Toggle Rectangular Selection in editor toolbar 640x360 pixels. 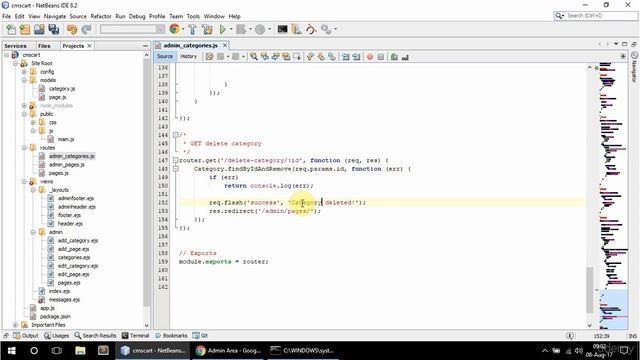click(297, 57)
